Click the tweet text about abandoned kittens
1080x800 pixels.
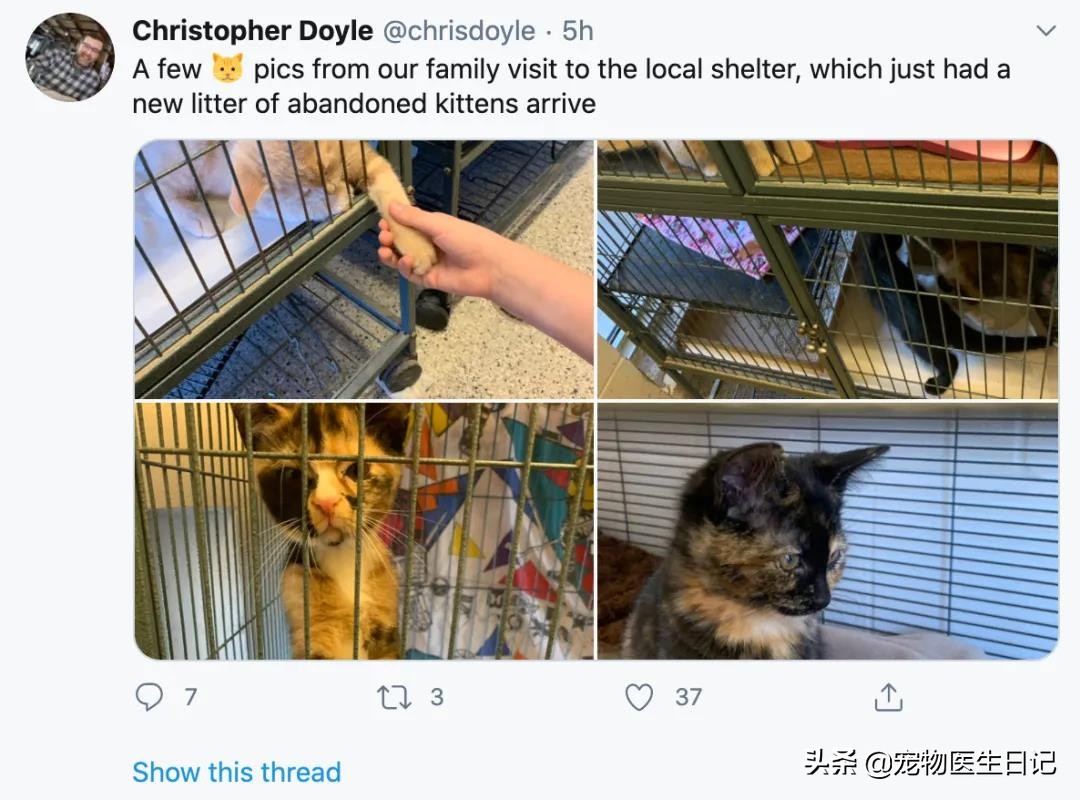571,86
